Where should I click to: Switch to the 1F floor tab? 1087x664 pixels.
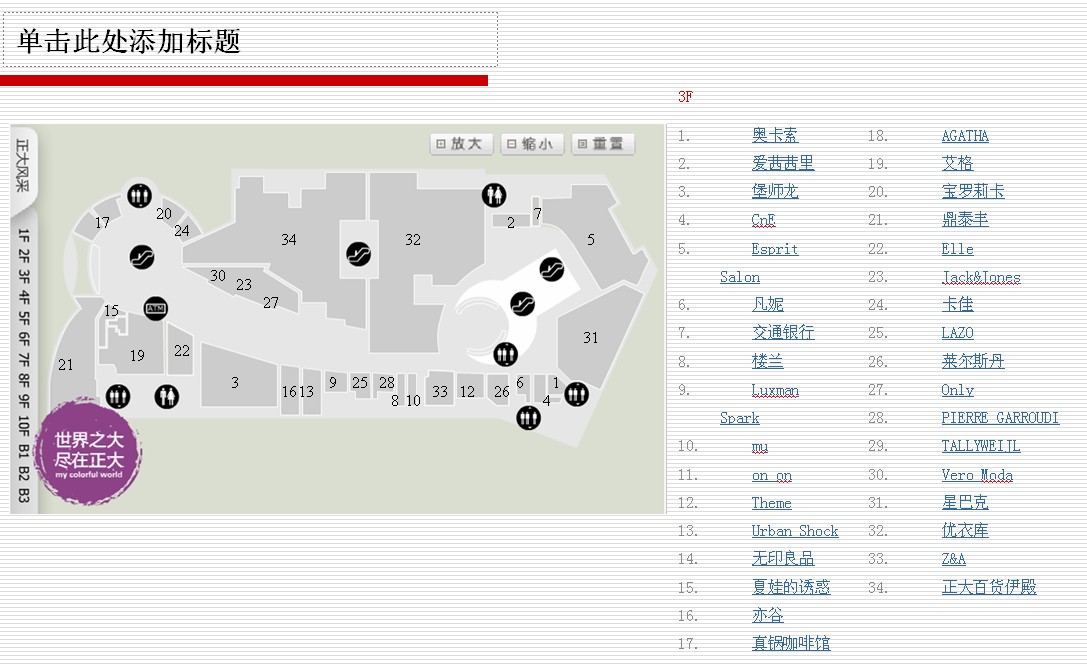(24, 236)
